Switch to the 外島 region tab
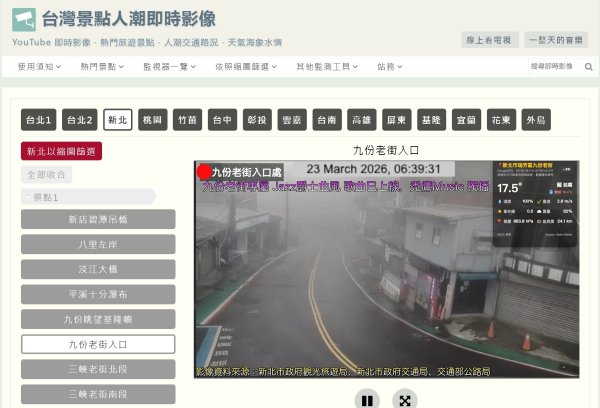600x408 pixels. click(x=536, y=120)
